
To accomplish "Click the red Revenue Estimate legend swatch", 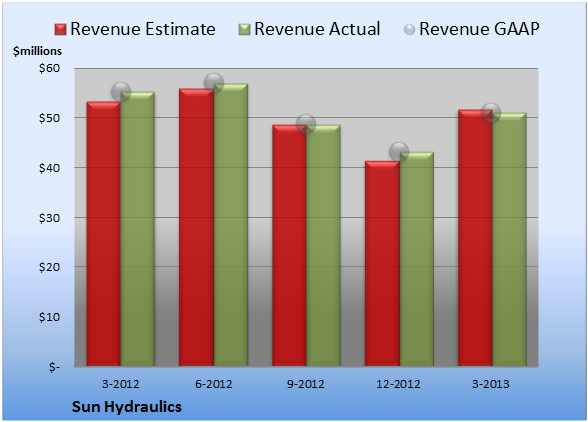I will [60, 29].
